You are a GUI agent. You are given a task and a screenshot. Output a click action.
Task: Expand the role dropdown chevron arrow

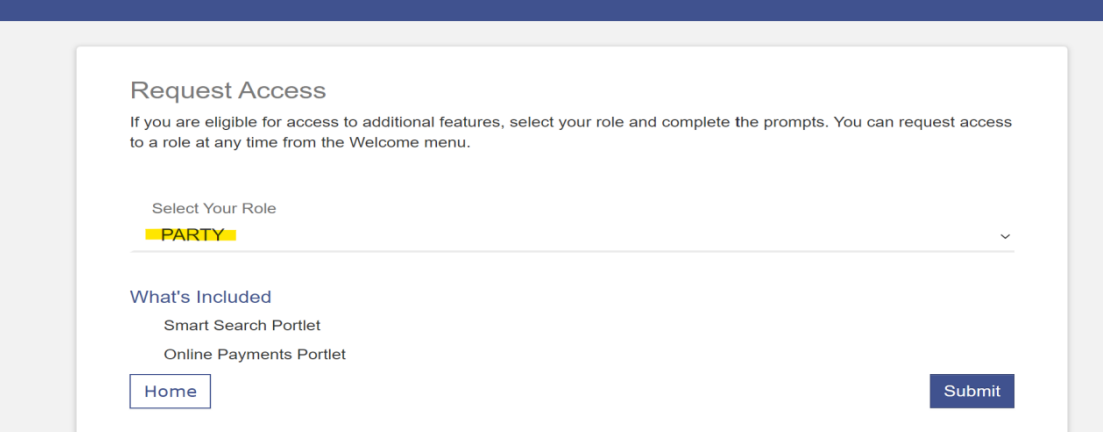(x=1005, y=237)
